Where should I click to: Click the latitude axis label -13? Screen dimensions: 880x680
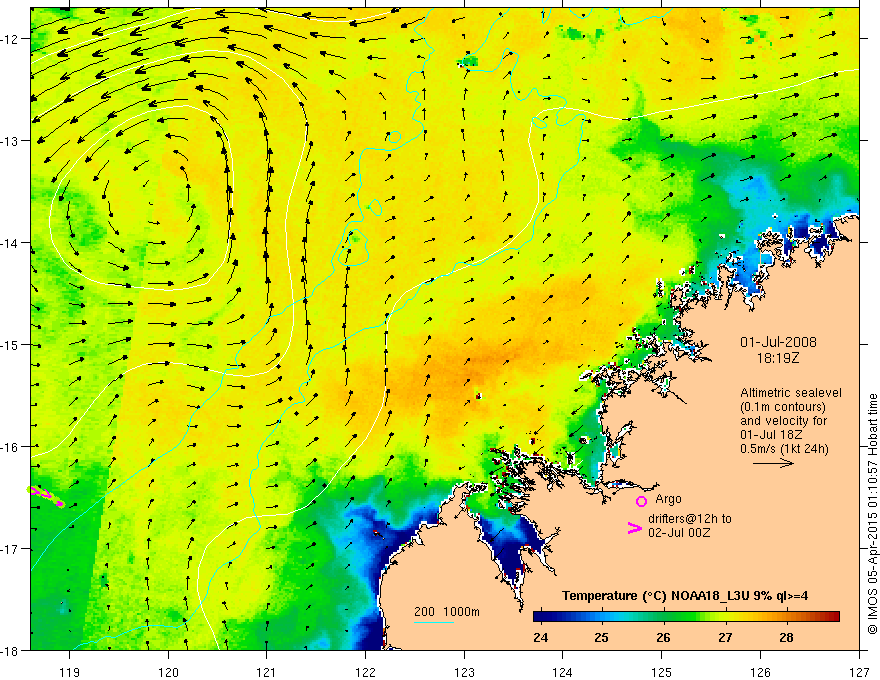click(11, 141)
